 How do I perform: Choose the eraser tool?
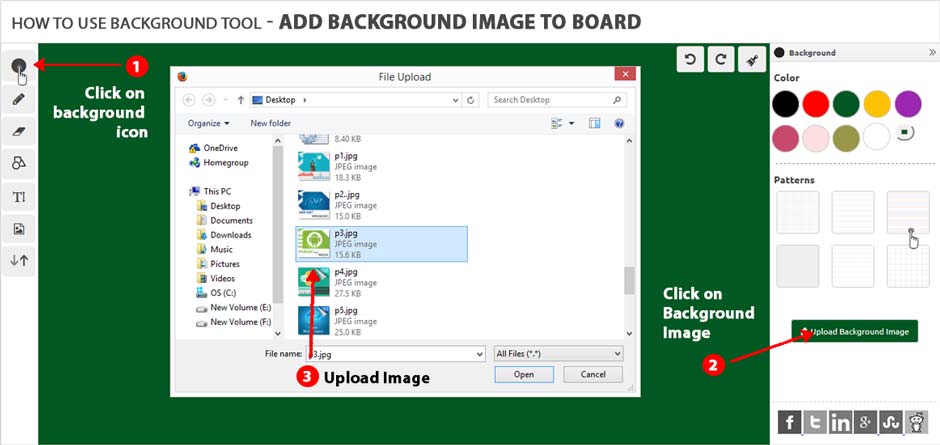point(19,131)
